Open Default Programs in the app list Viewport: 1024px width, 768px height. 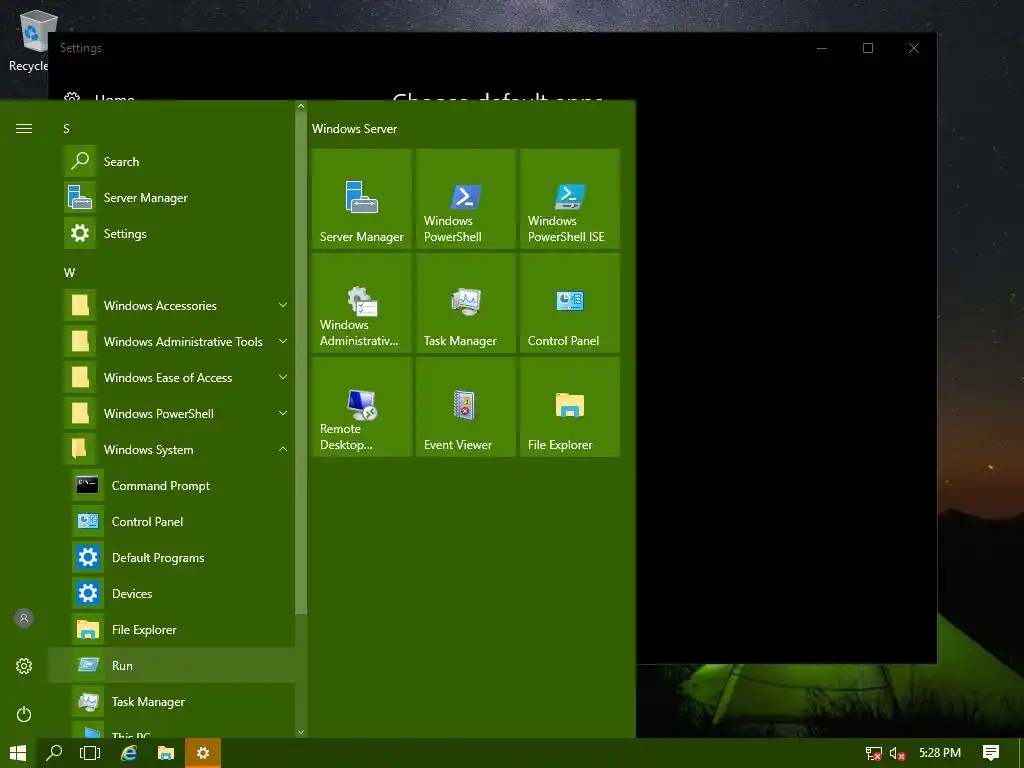click(x=171, y=557)
